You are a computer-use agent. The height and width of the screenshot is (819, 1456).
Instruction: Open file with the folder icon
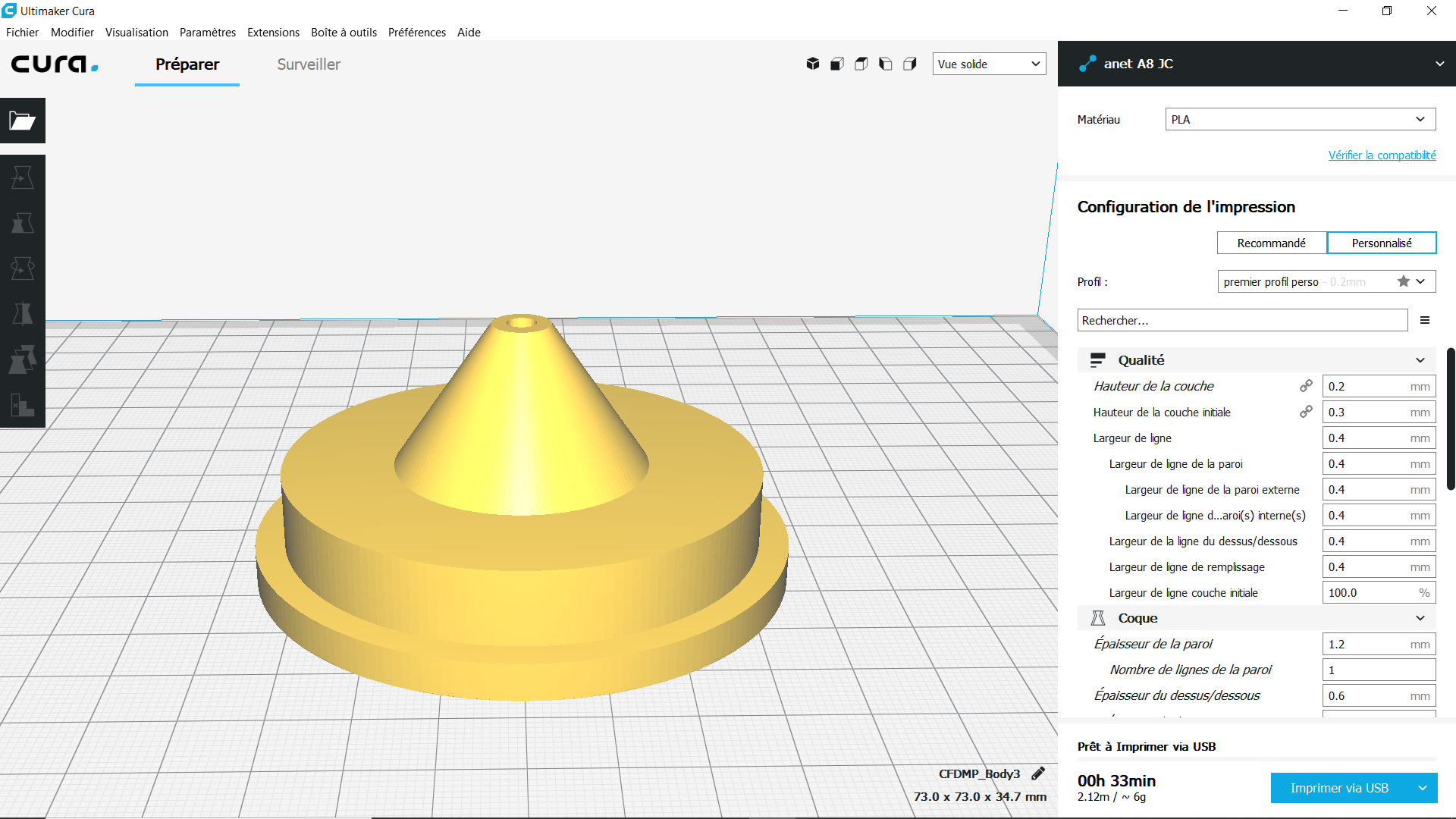tap(23, 121)
